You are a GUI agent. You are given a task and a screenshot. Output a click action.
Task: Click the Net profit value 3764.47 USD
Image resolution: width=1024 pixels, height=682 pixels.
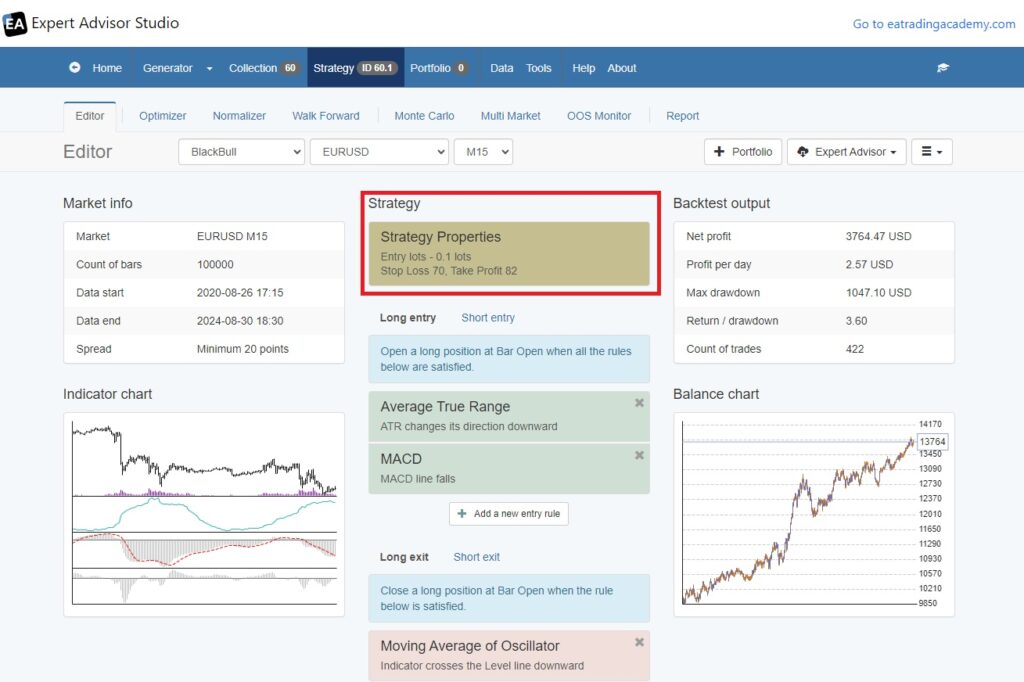(x=878, y=236)
